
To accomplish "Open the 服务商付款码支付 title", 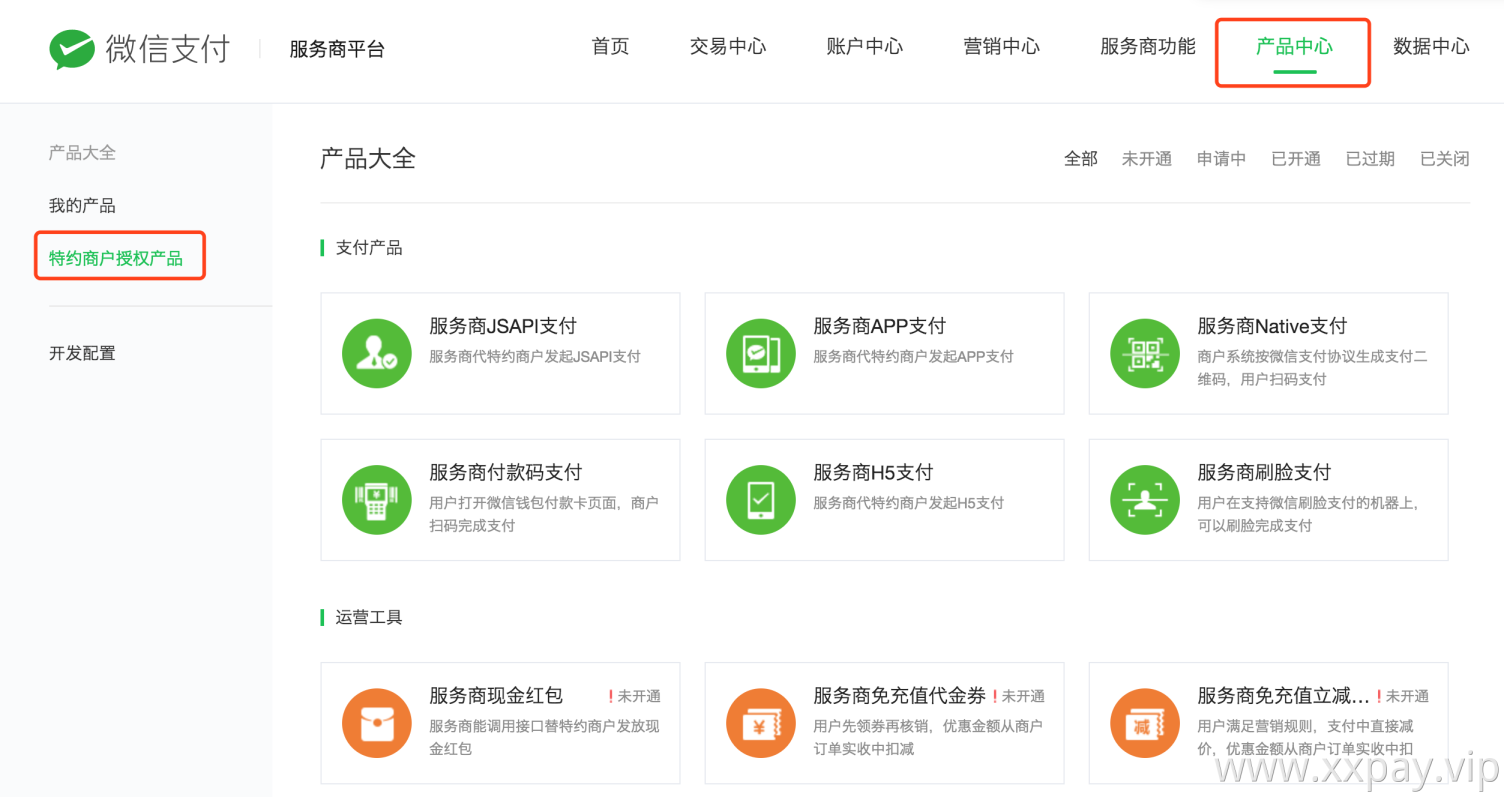I will (505, 473).
